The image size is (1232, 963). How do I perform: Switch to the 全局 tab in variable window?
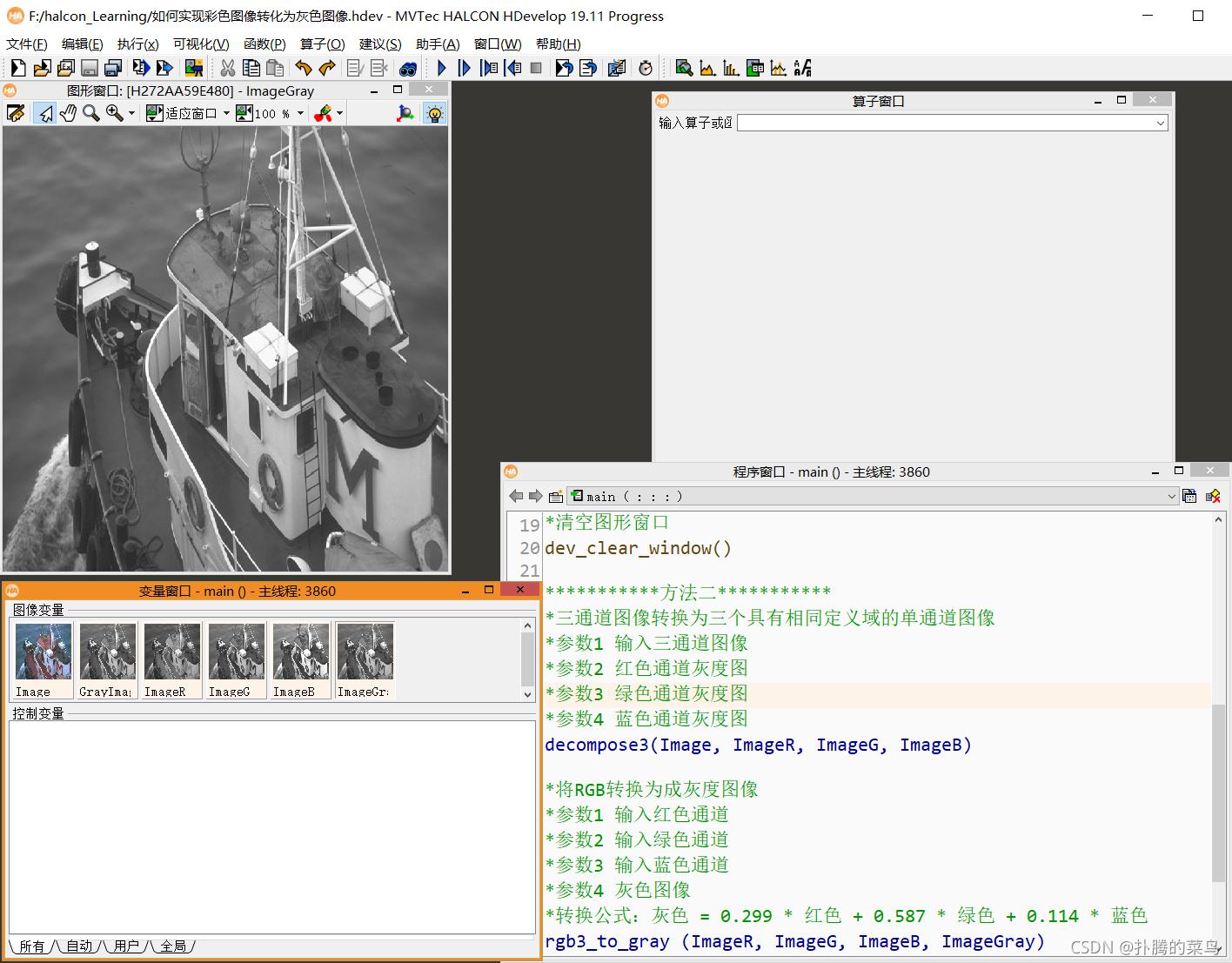(x=173, y=946)
